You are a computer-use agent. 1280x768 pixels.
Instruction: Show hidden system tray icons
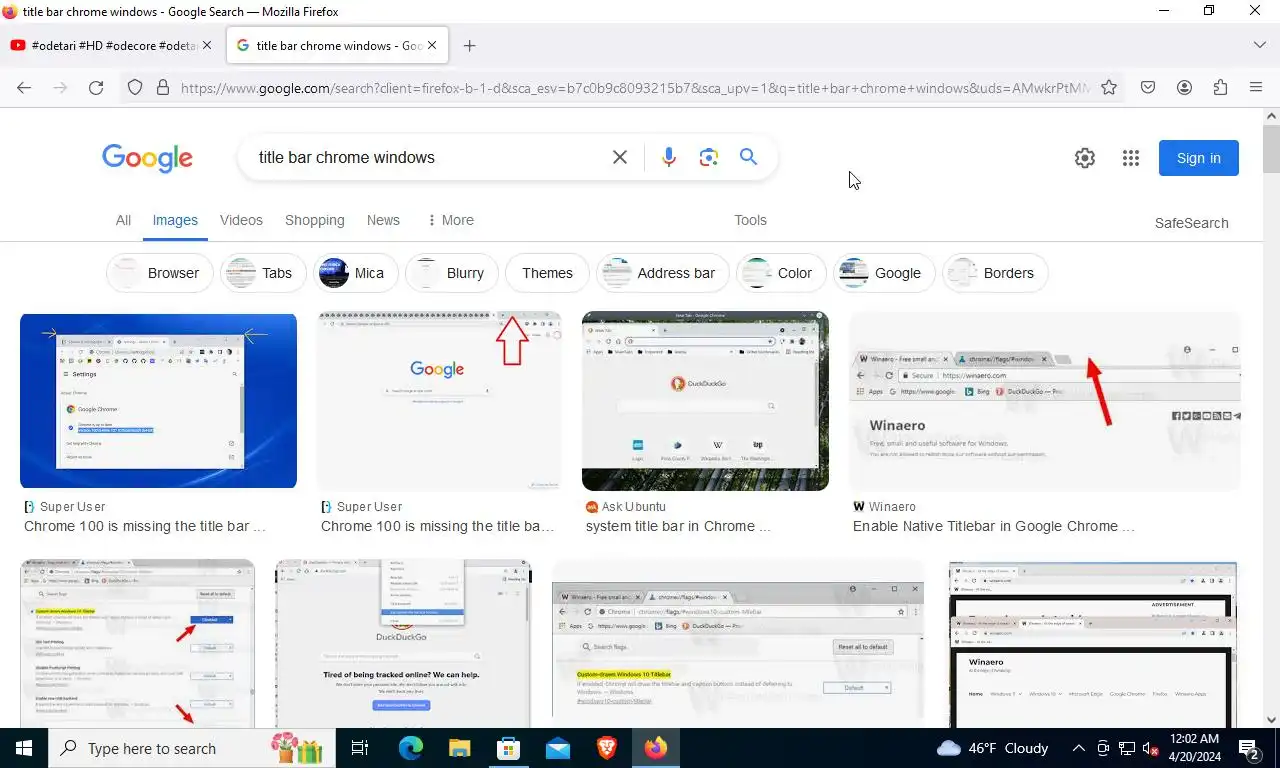tap(1078, 748)
